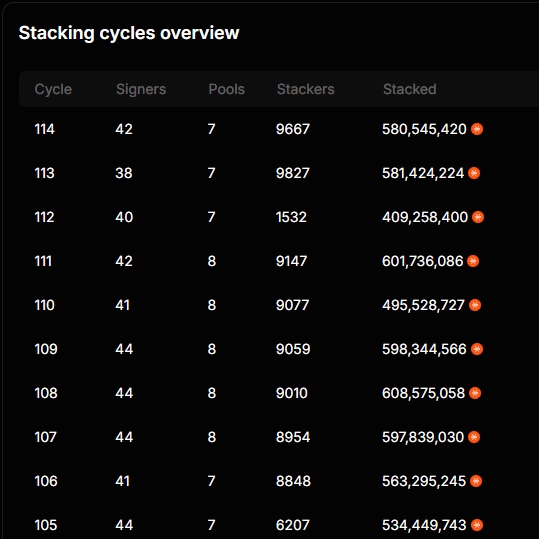Viewport: 539px width, 539px height.
Task: Open cycle 112 row
Action: 279,217
